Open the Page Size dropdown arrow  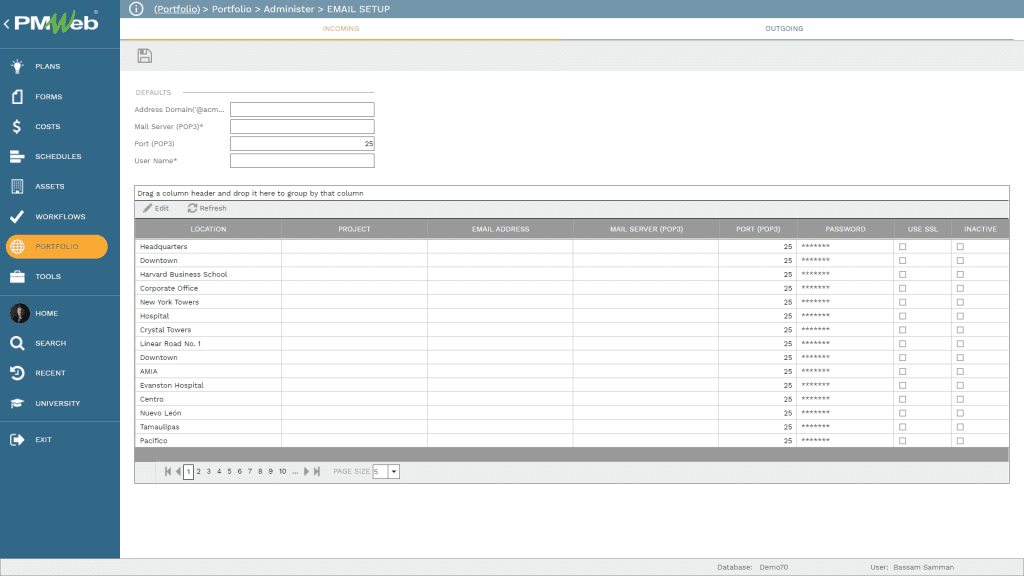394,472
